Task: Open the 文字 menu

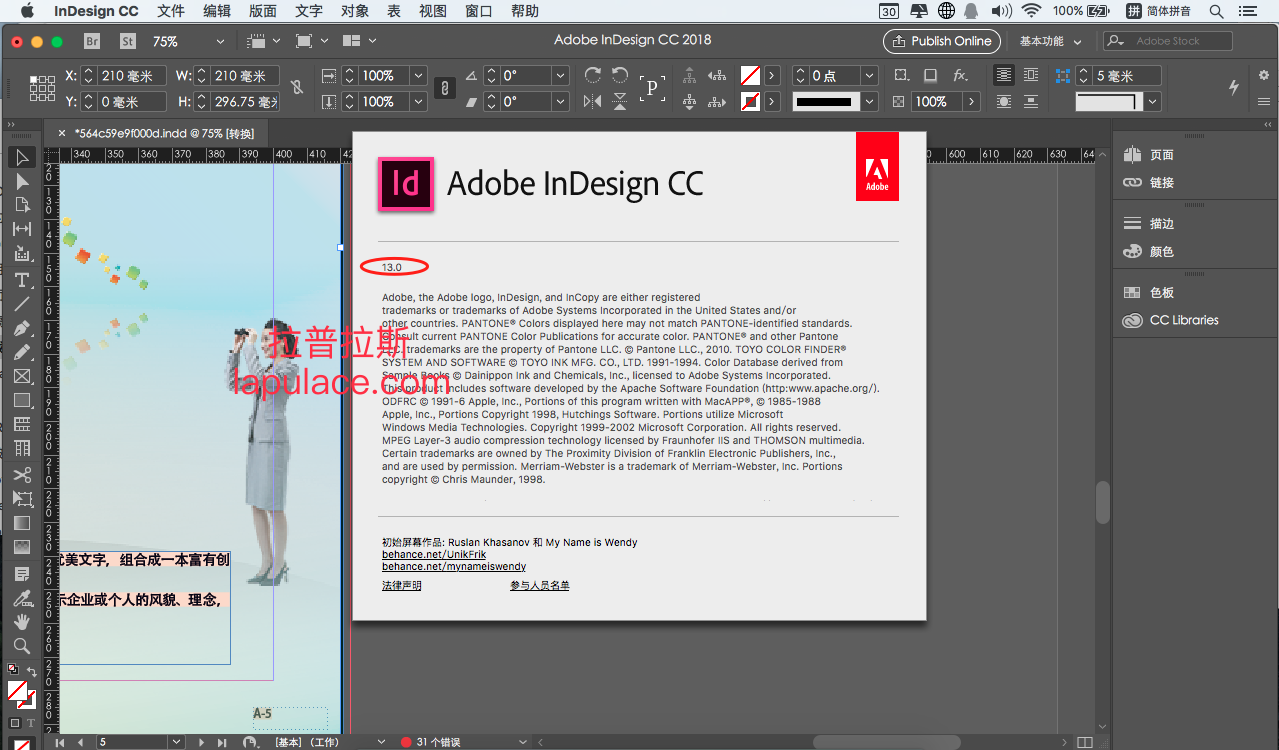Action: coord(309,11)
